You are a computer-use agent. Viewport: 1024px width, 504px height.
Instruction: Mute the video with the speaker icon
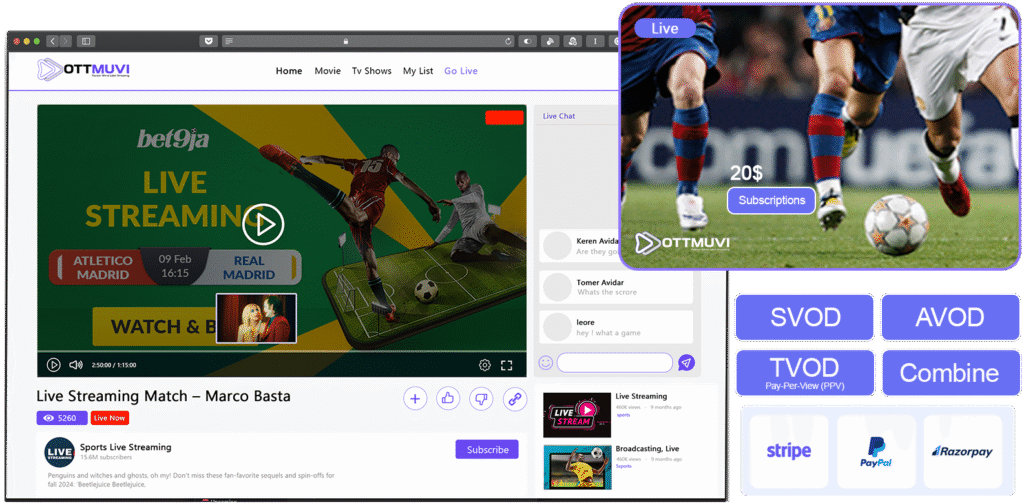coord(76,365)
